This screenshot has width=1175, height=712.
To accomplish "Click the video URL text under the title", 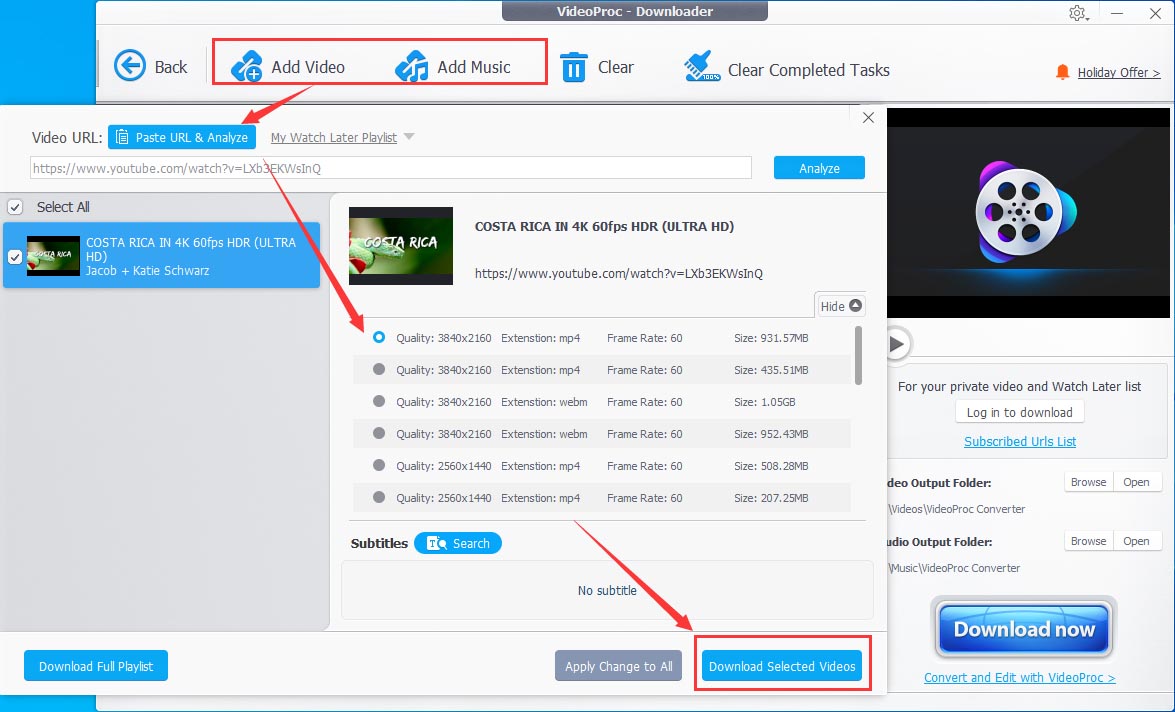I will tap(619, 274).
